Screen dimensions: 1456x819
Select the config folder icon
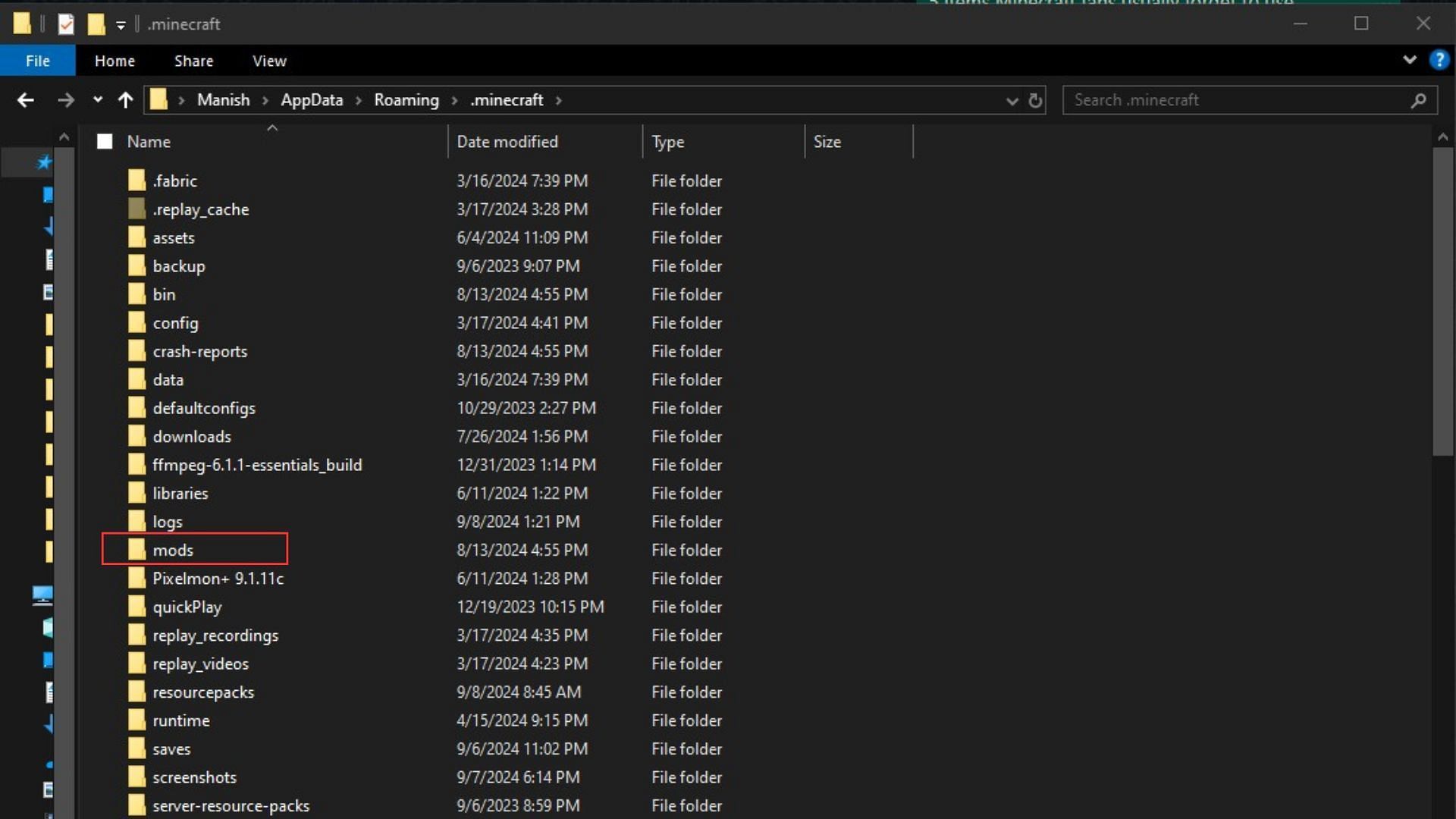coord(136,322)
